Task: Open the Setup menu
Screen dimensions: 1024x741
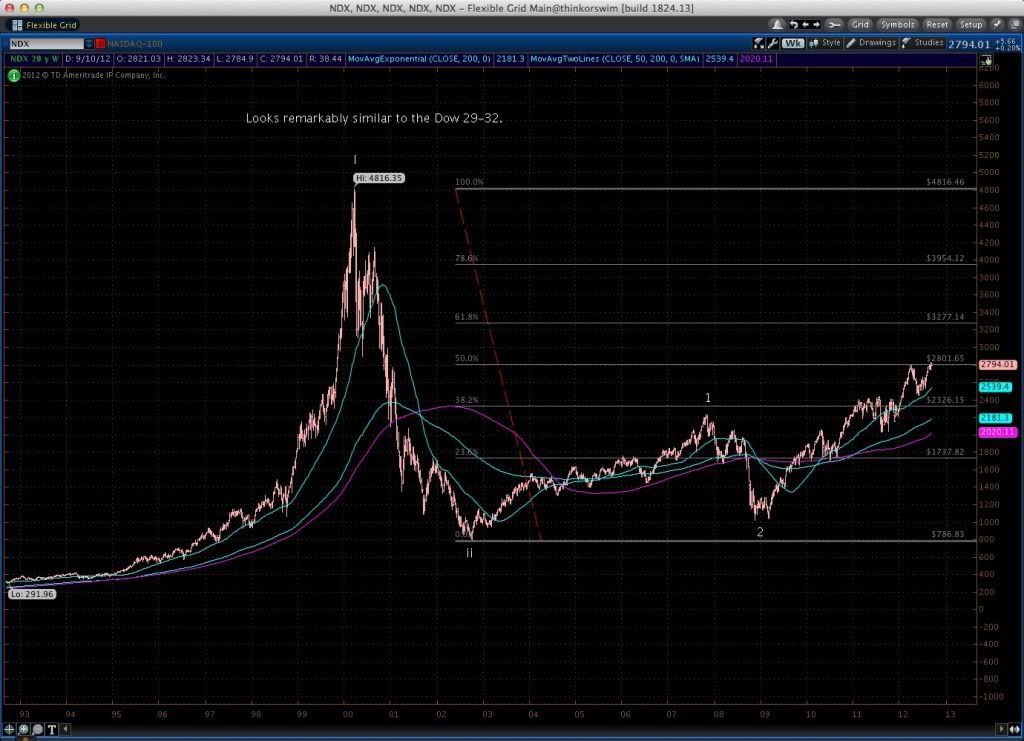Action: coord(970,24)
